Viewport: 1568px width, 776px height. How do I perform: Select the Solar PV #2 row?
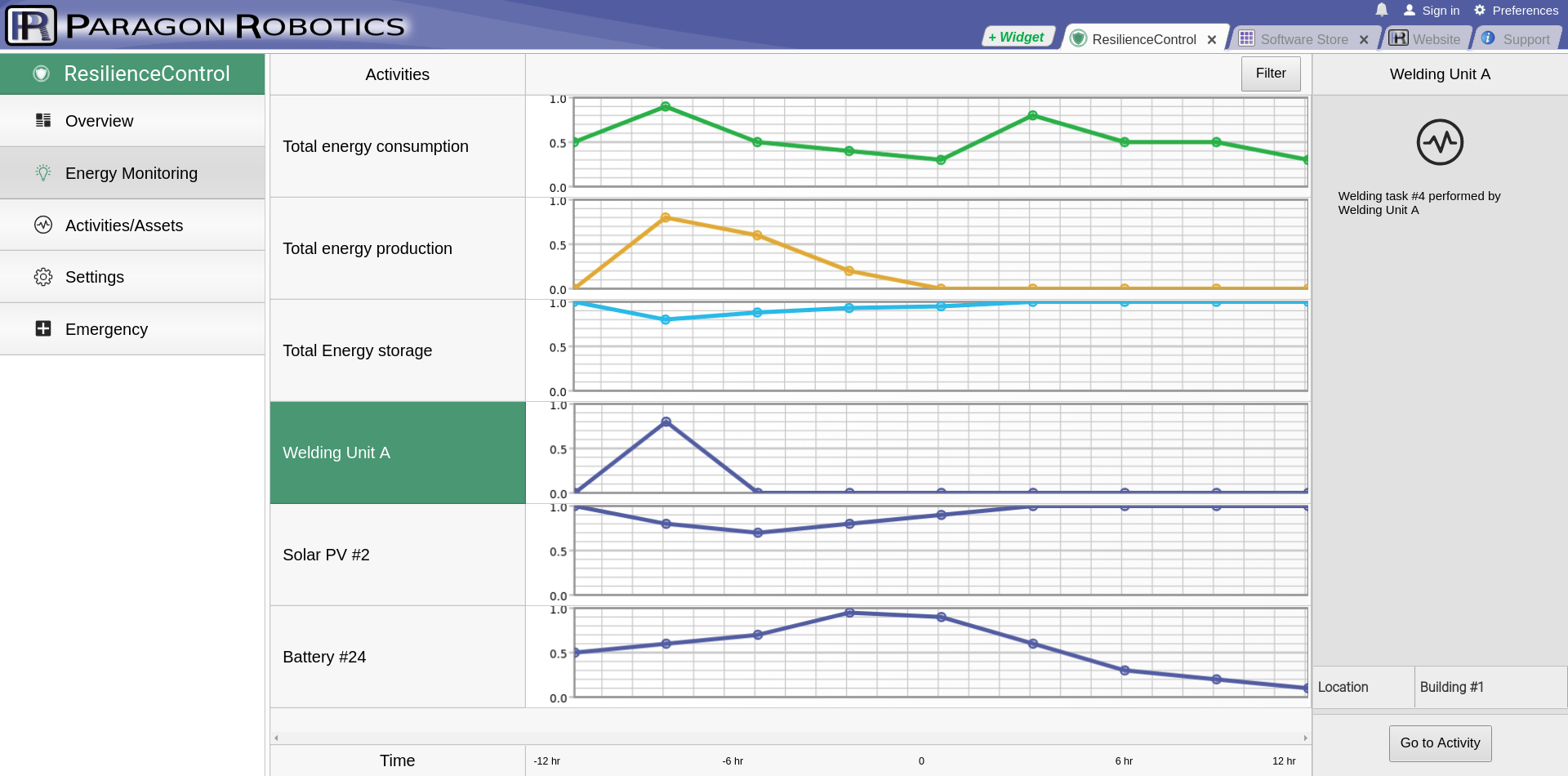398,555
